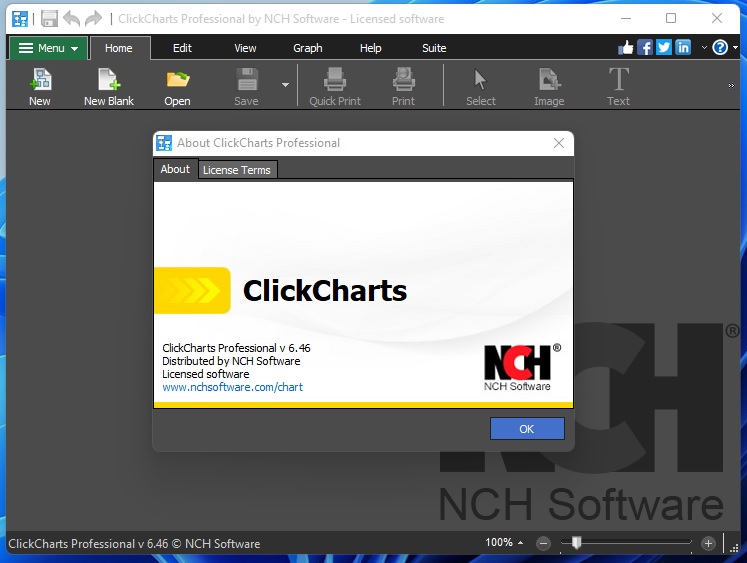
Task: Click the NCH Software logo in dialog
Action: point(521,368)
